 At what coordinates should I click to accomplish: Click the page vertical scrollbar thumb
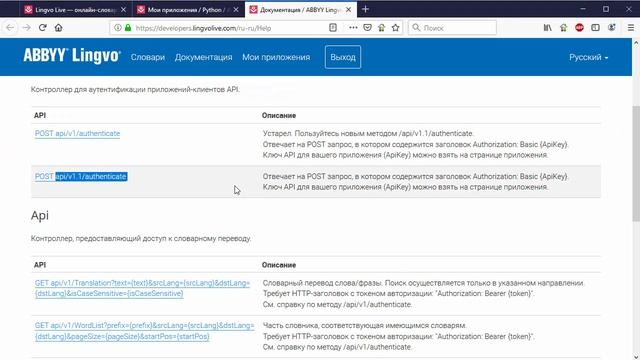636,163
